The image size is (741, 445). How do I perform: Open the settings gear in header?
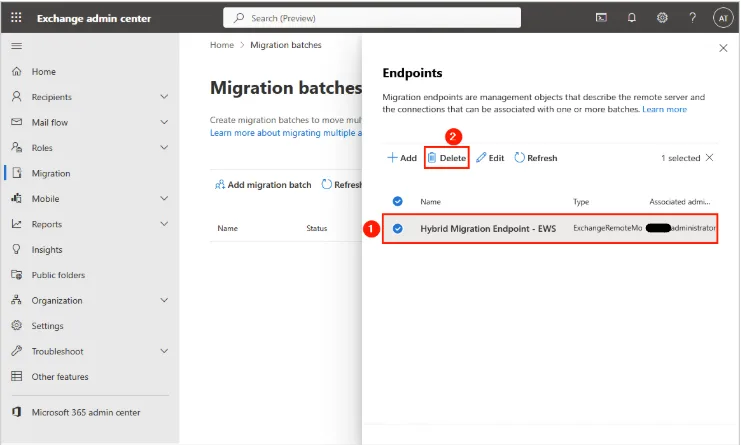(x=662, y=18)
